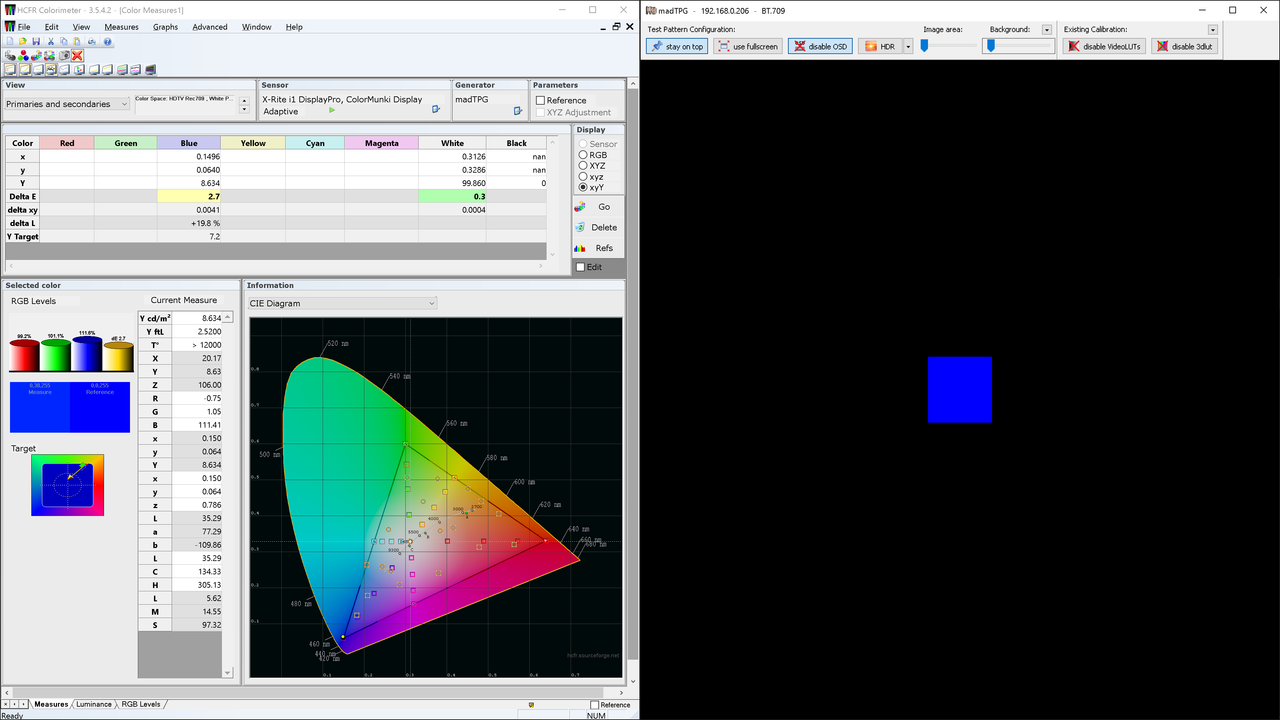Open the Existing Calibration dropdown arrow
This screenshot has height=720, width=1280.
coord(1213,30)
